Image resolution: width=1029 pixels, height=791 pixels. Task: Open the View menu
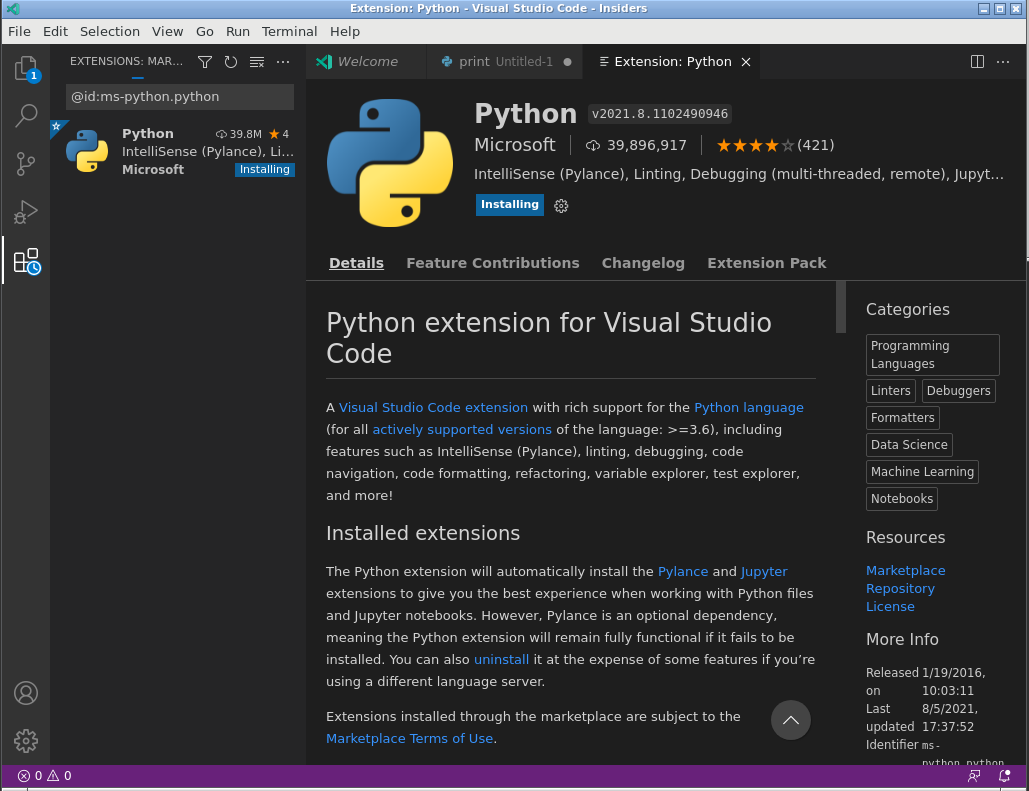click(x=167, y=32)
